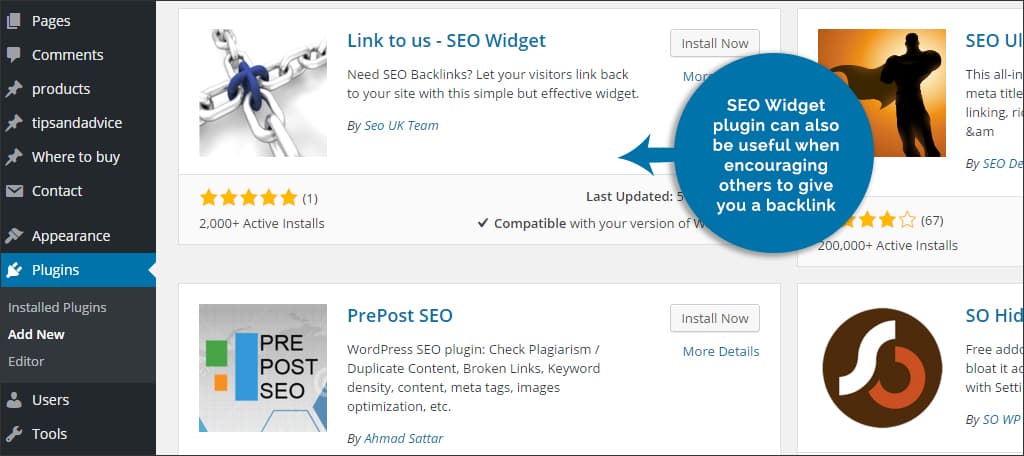Open the Where to buy menu
This screenshot has width=1024, height=456.
click(x=75, y=157)
